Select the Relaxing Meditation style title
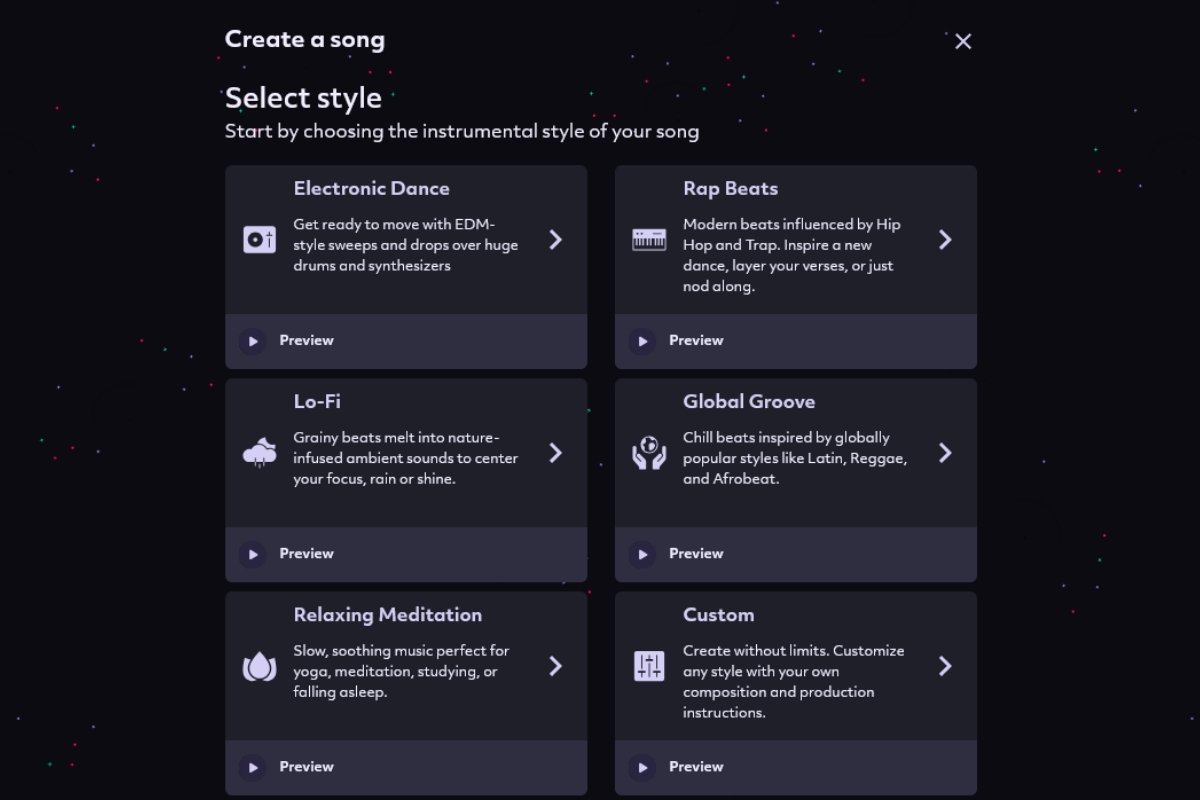 point(387,615)
